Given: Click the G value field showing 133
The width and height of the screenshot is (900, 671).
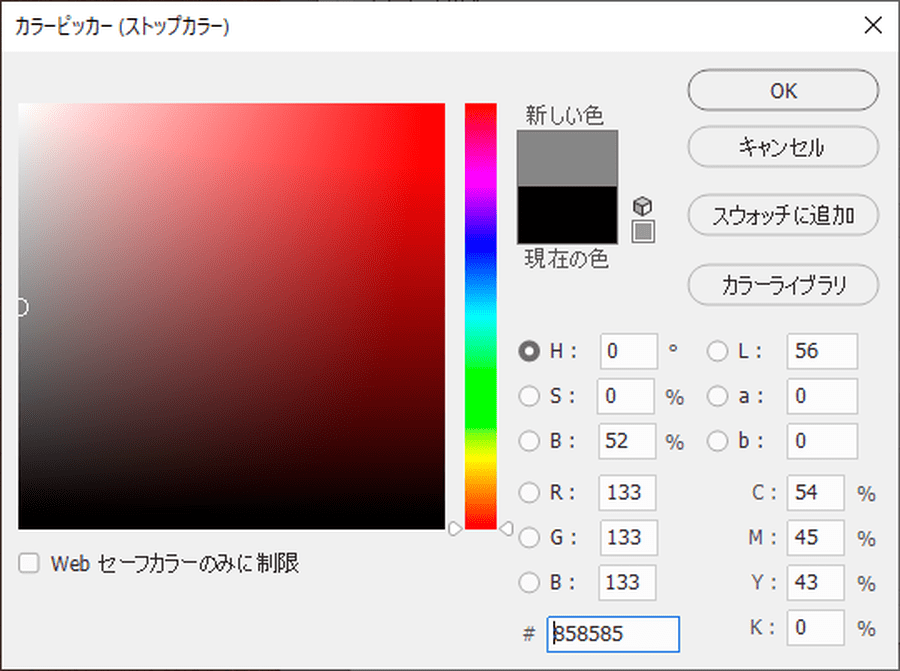Looking at the screenshot, I should (629, 537).
